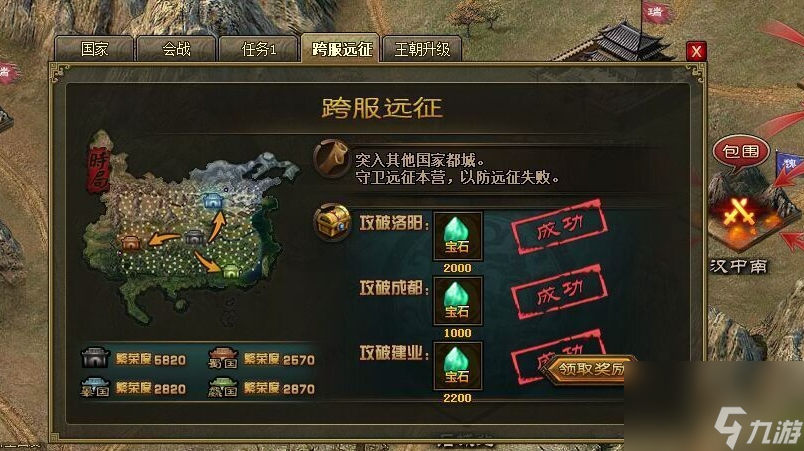Screen dimensions: 804x451
Task: Select the 成都 gem reward icon
Action: tap(457, 300)
